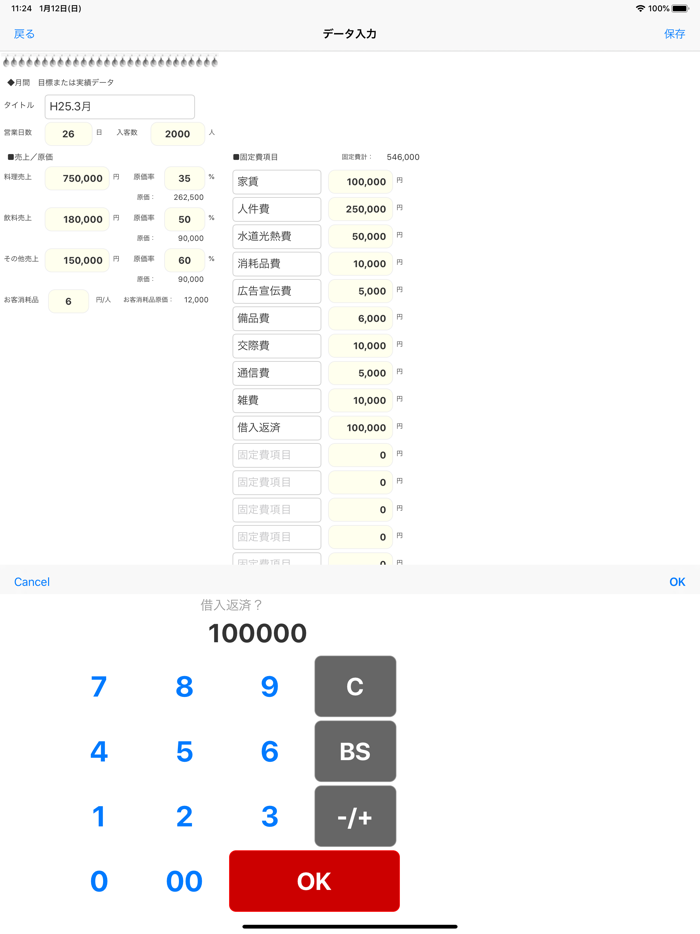This screenshot has width=700, height=934.
Task: Tap the blue OK link above keypad
Action: tap(677, 582)
